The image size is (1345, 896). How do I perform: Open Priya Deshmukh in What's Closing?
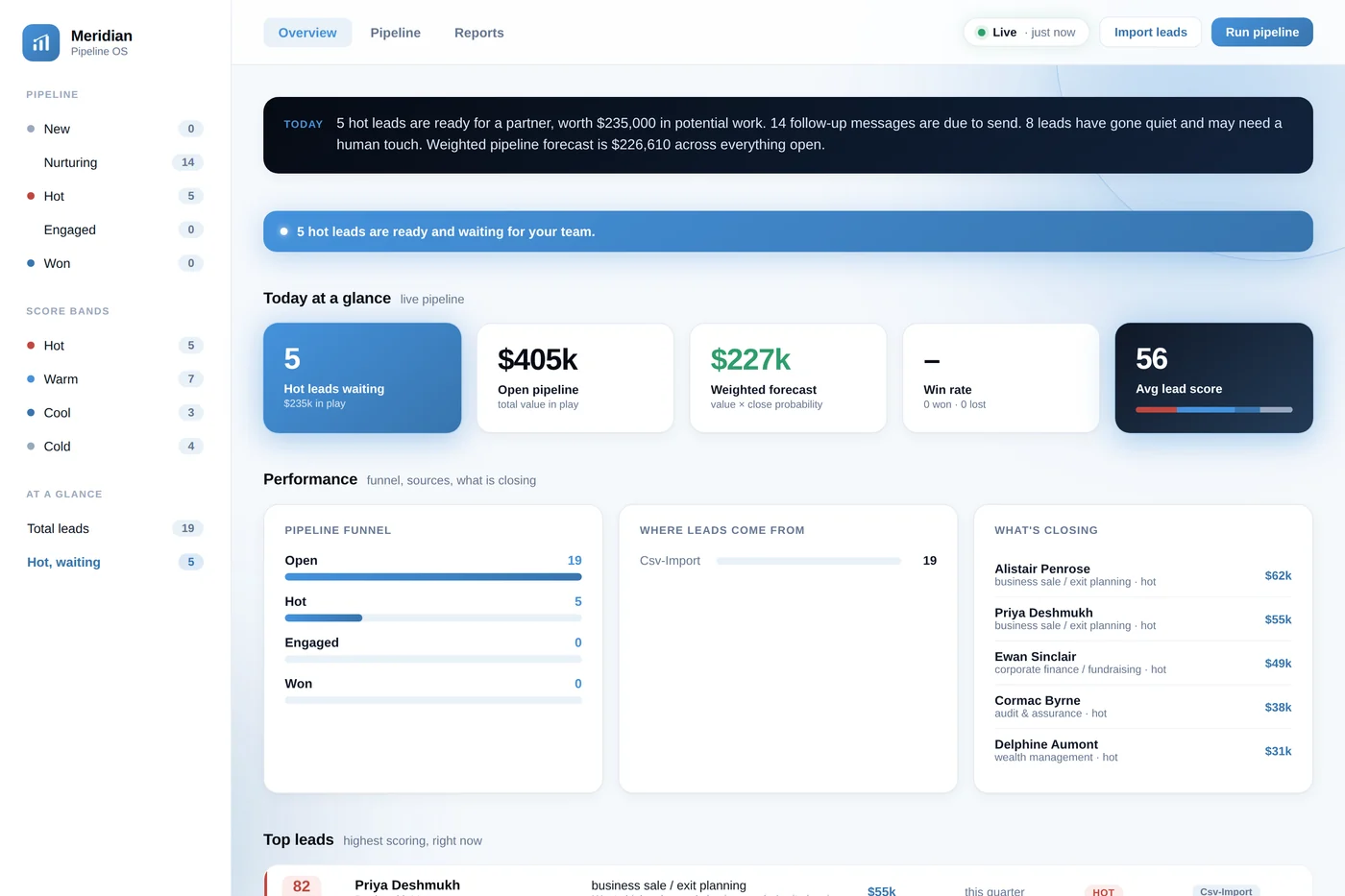tap(1143, 619)
